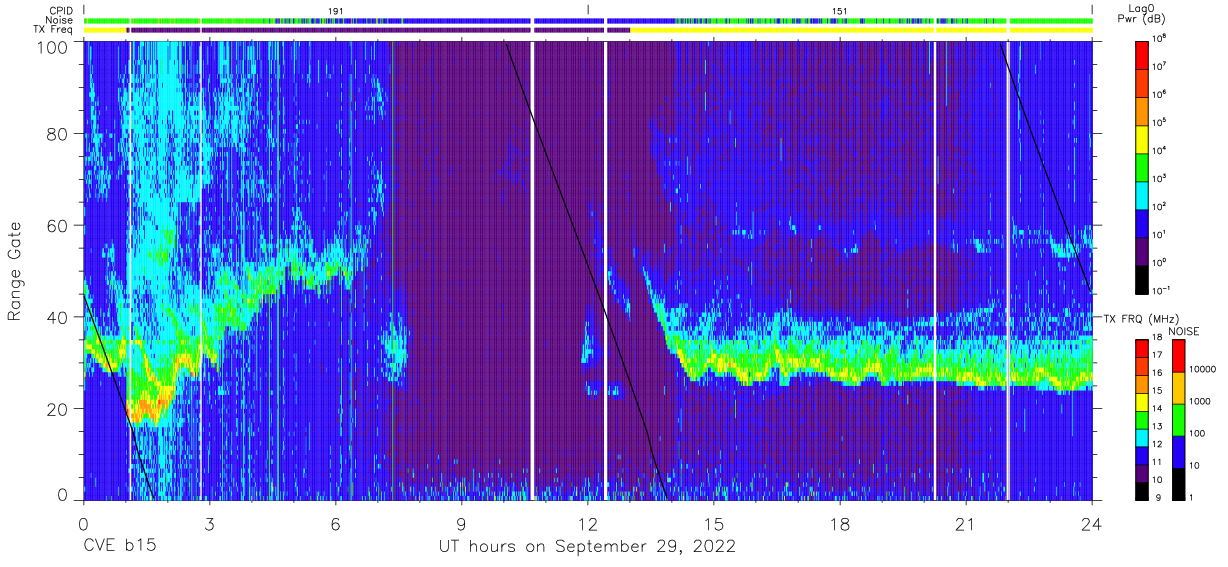The height and width of the screenshot is (567, 1228).
Task: Click the cyan segment of the Lag0 Pwr colorbar
Action: [1141, 194]
